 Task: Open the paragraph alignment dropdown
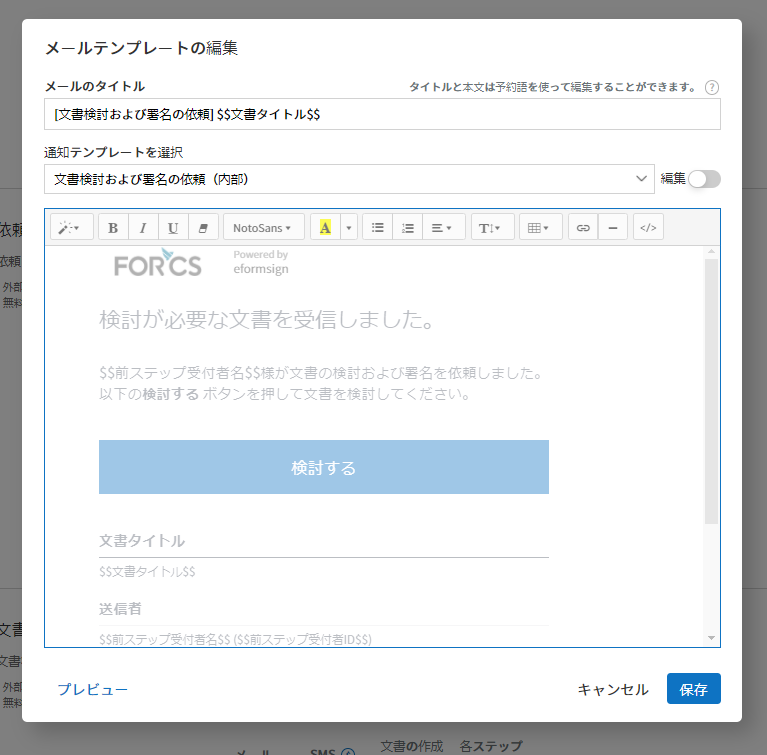(x=442, y=228)
